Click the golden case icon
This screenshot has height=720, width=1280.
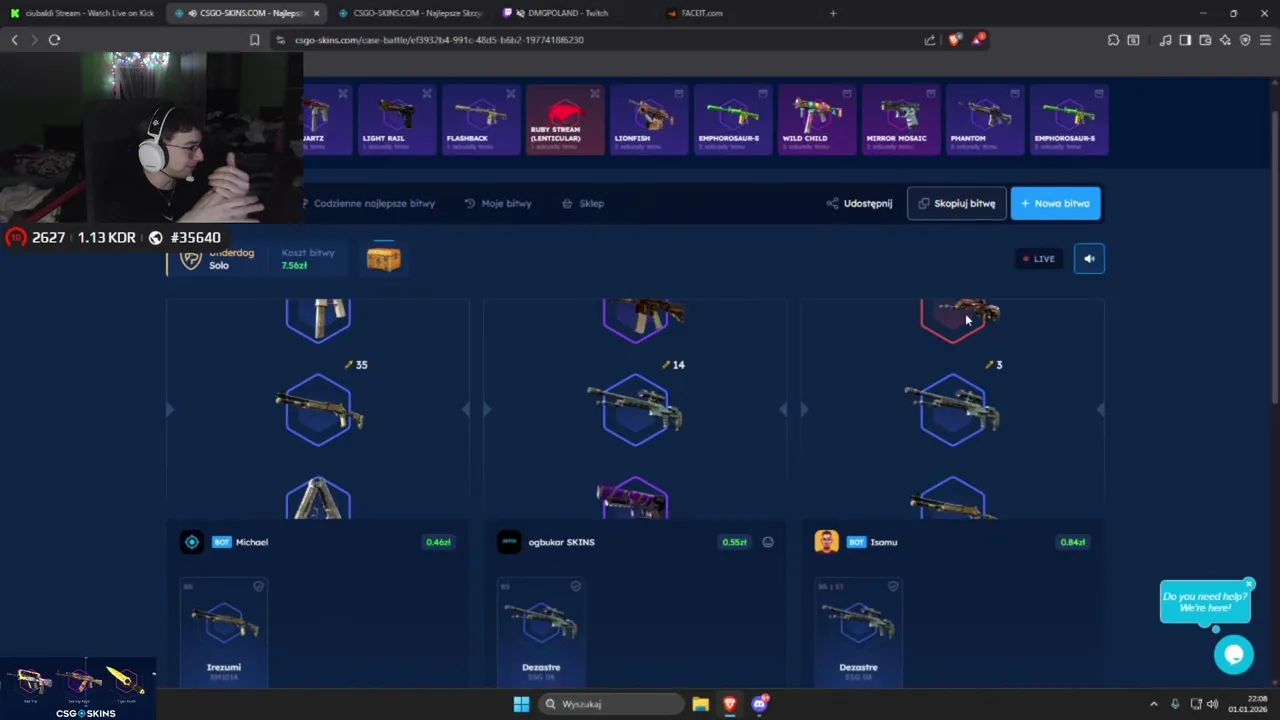(x=383, y=259)
